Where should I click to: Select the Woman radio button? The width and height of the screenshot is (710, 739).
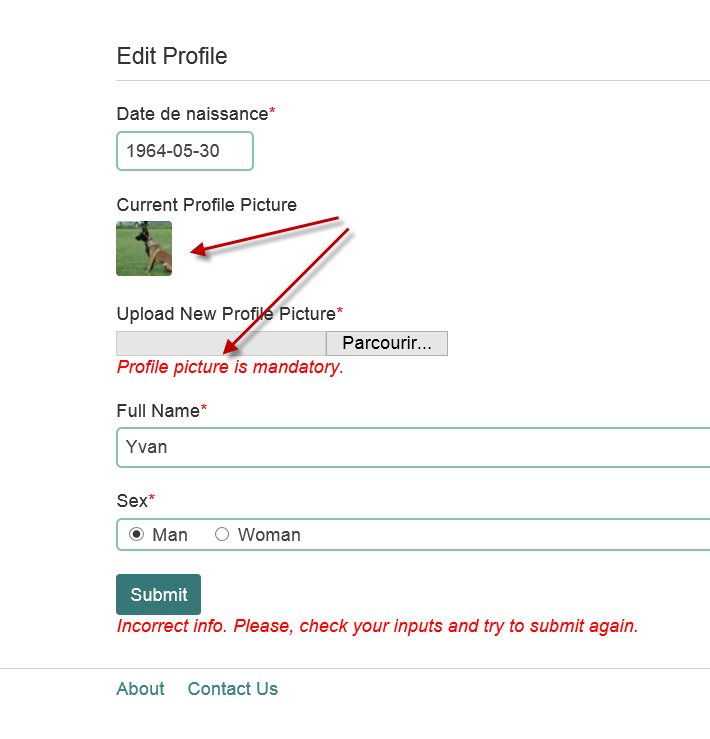(x=222, y=534)
